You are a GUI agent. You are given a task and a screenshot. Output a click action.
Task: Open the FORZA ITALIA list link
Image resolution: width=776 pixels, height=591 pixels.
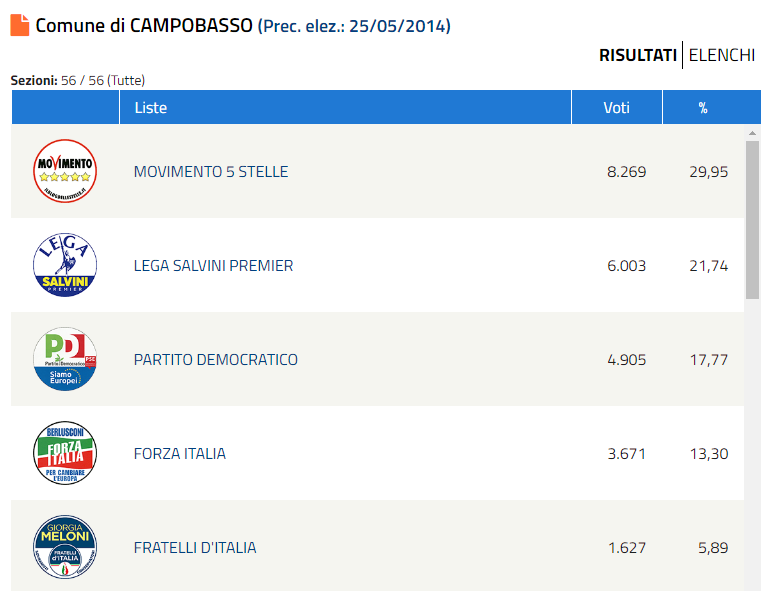tap(180, 454)
